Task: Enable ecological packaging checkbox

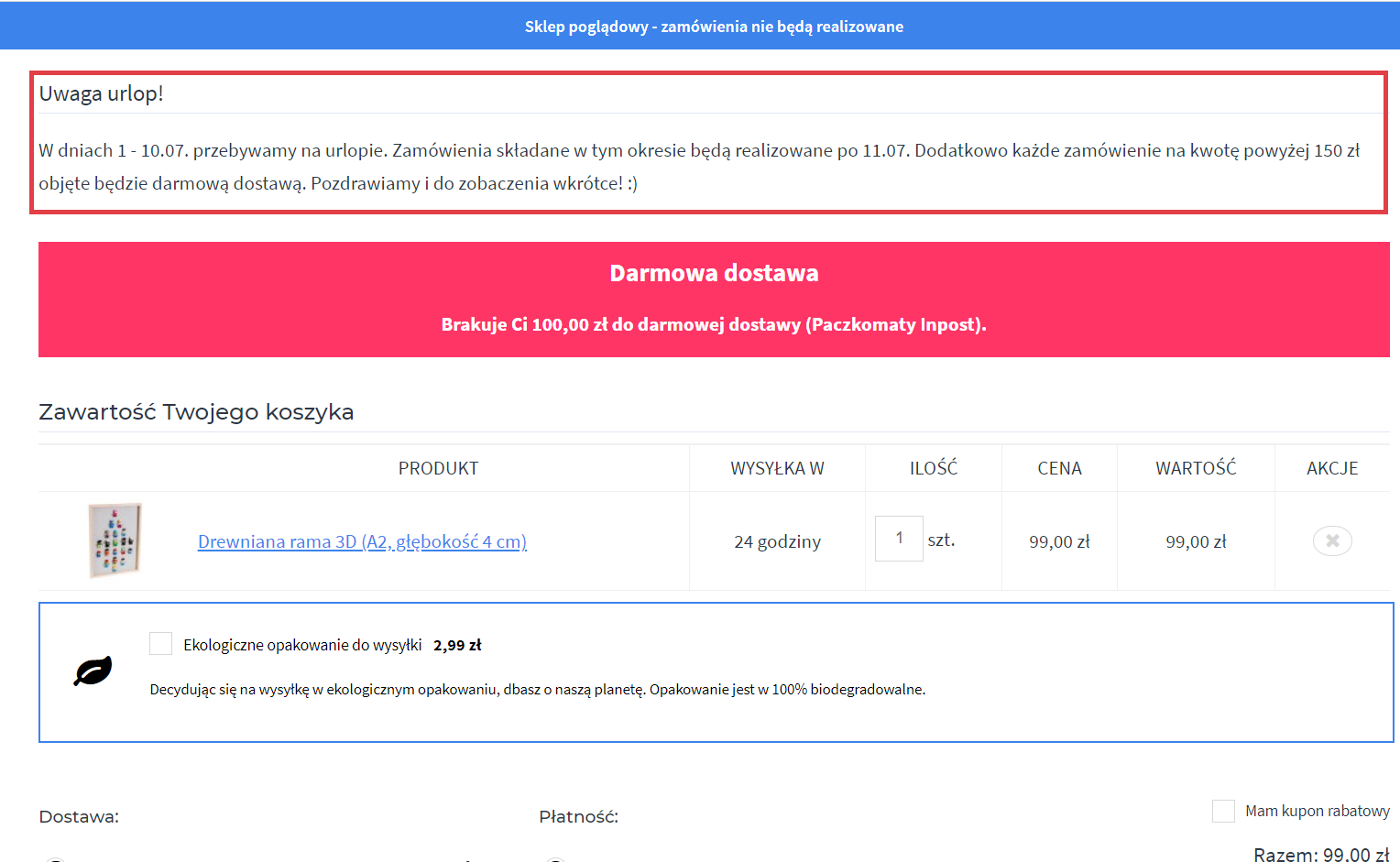Action: [160, 644]
